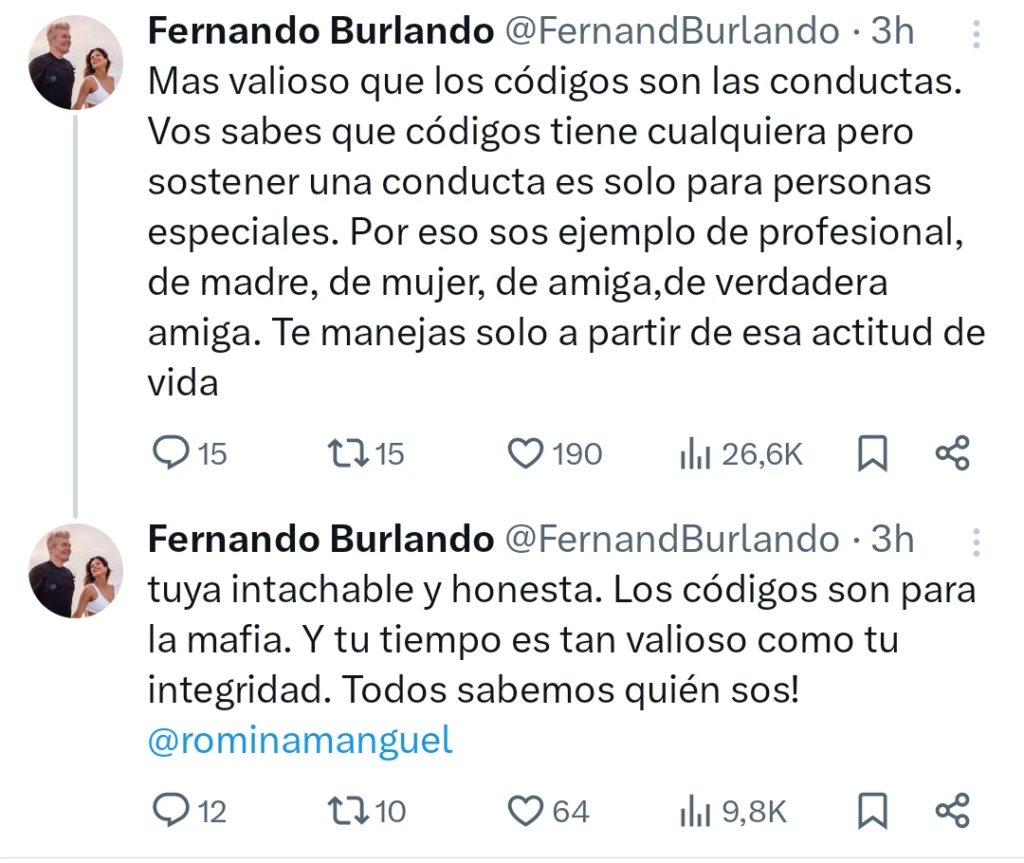Open the @rominamanguel mention link

pos(300,741)
